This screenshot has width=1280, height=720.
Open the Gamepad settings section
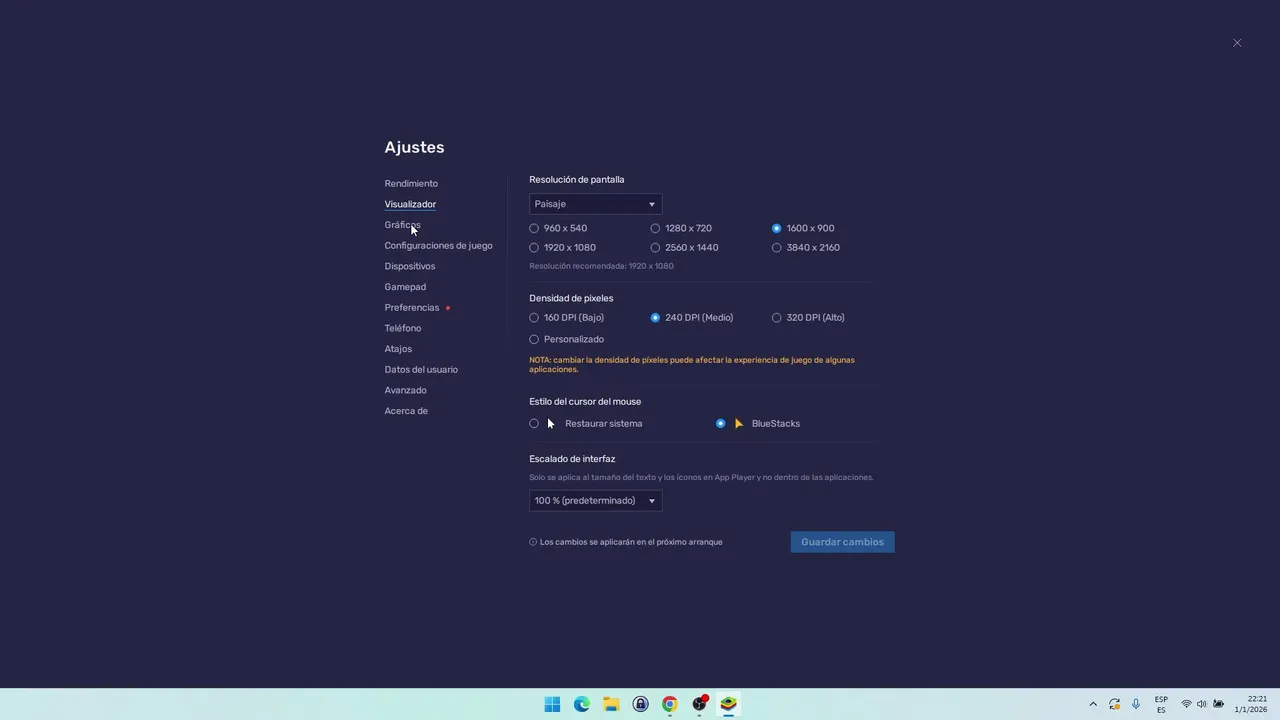(x=405, y=287)
